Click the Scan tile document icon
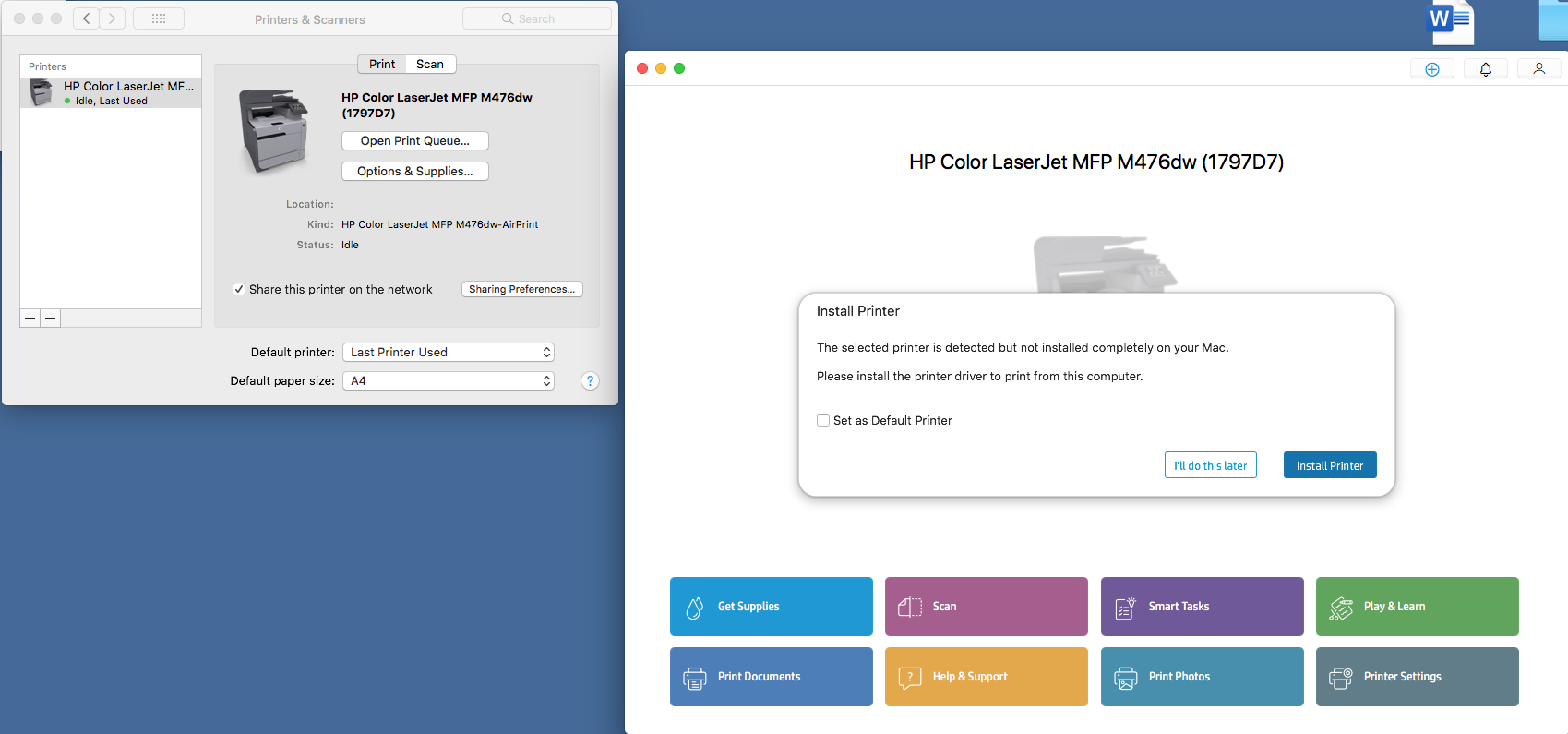Screen dimensions: 1568x734 click(x=910, y=607)
